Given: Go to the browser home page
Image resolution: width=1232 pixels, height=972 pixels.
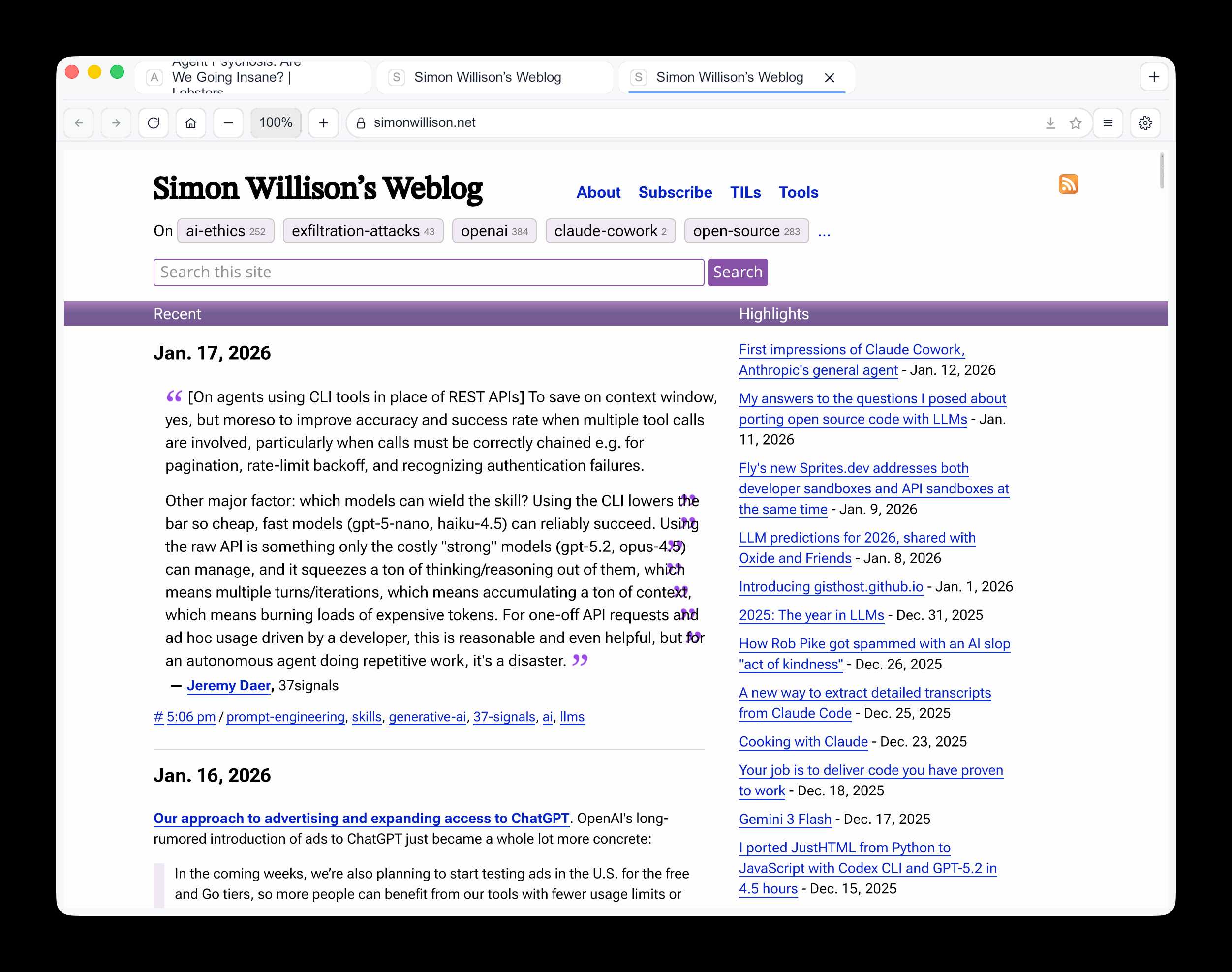Looking at the screenshot, I should click(190, 122).
